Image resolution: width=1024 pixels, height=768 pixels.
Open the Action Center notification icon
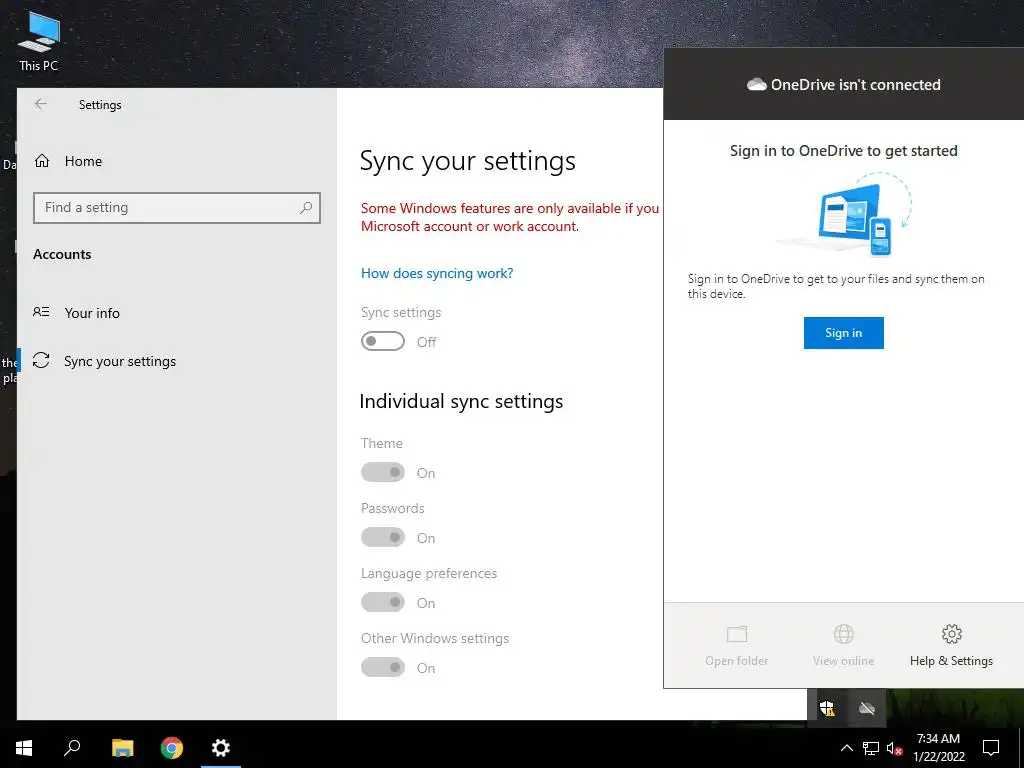[991, 748]
